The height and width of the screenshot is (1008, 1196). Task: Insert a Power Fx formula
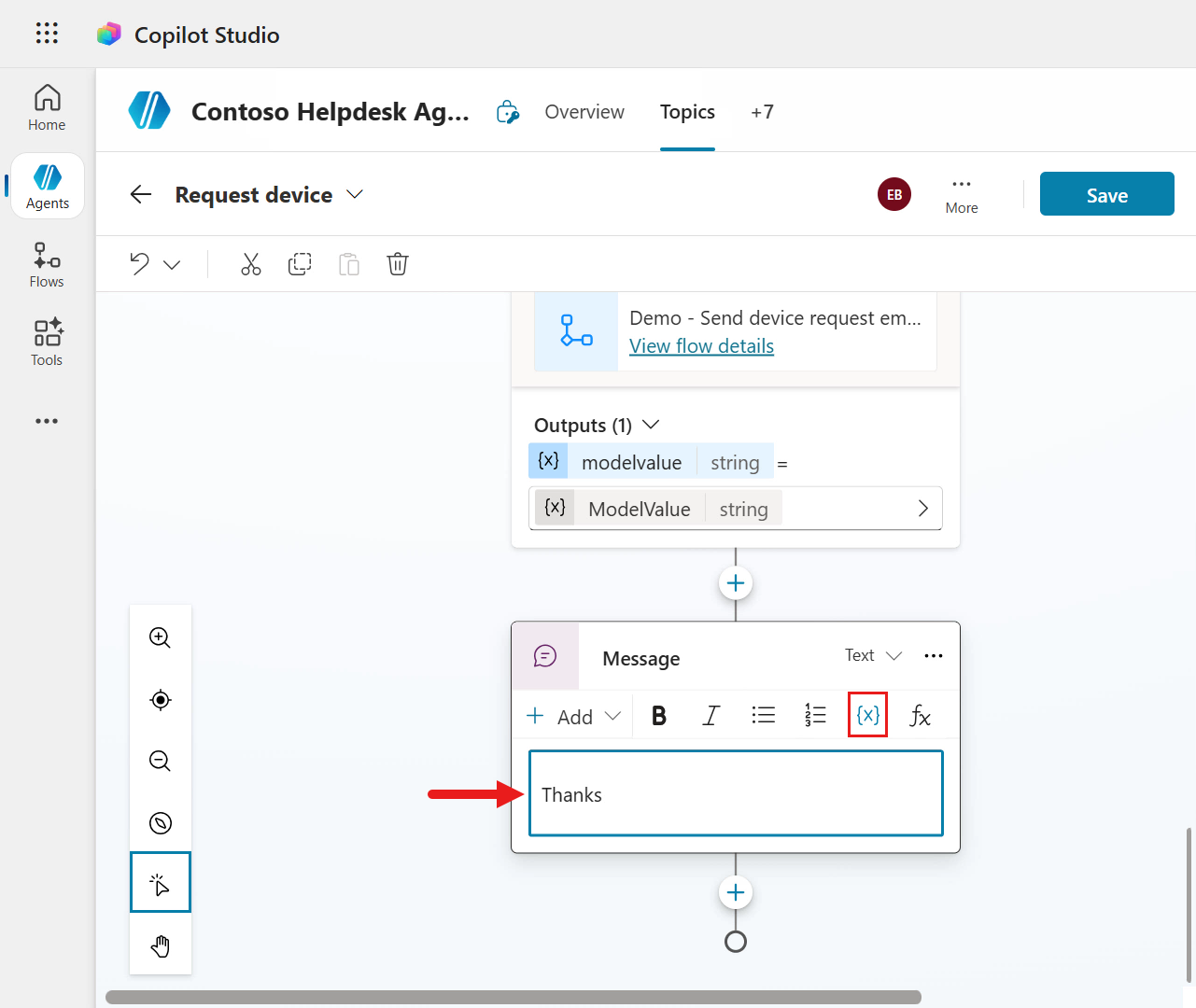pyautogui.click(x=921, y=716)
